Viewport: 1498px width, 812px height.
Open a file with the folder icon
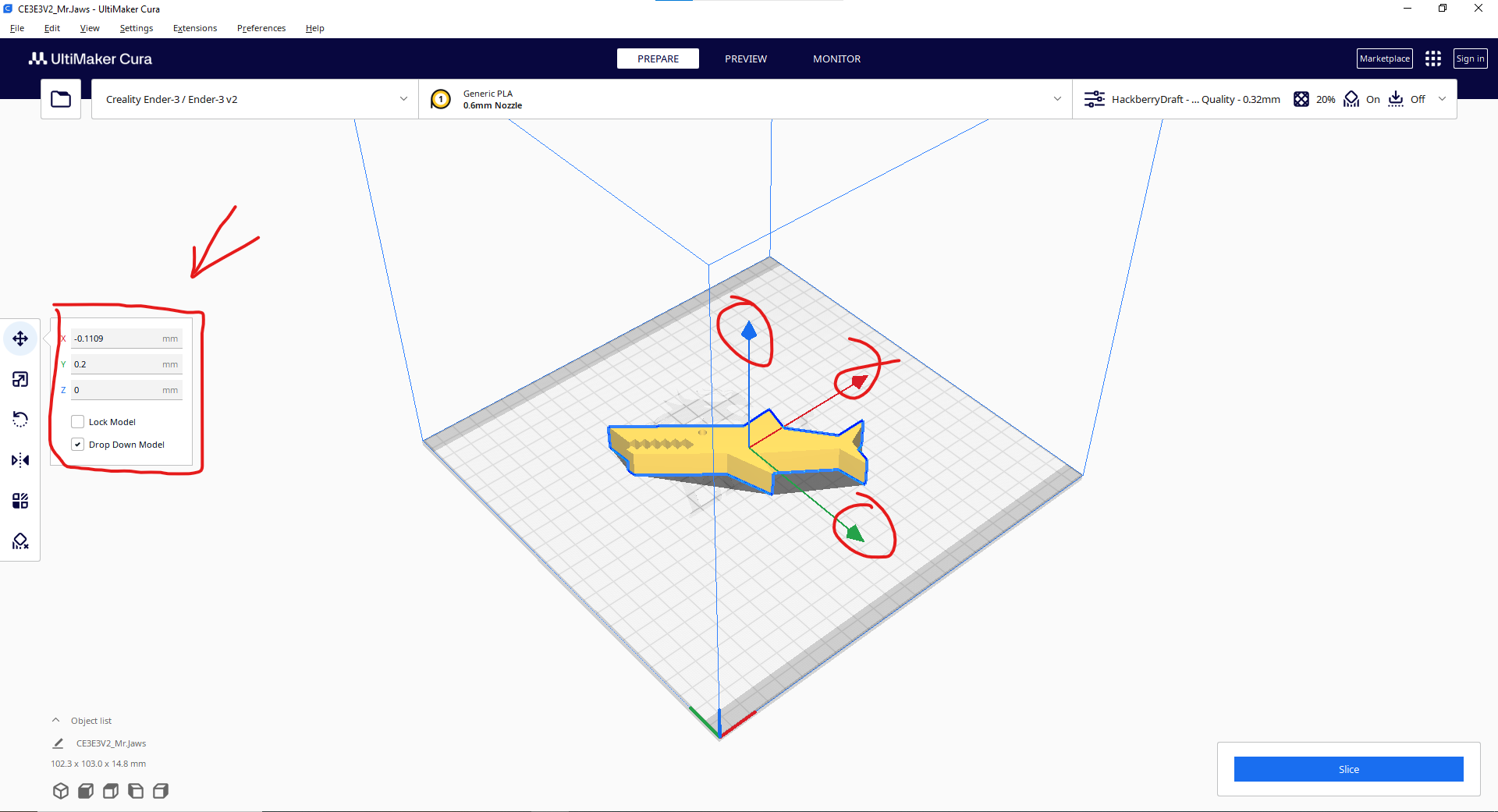point(61,99)
